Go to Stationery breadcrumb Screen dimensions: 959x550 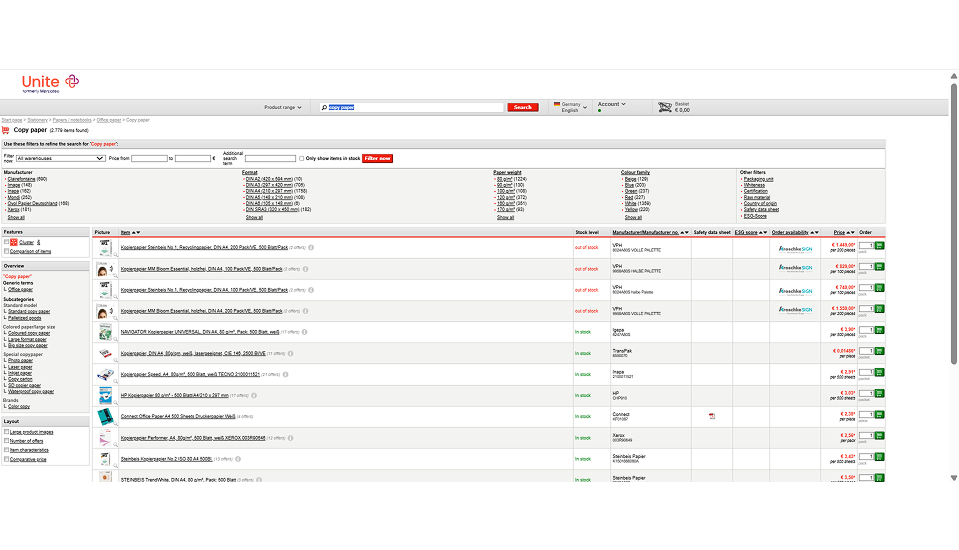click(37, 120)
